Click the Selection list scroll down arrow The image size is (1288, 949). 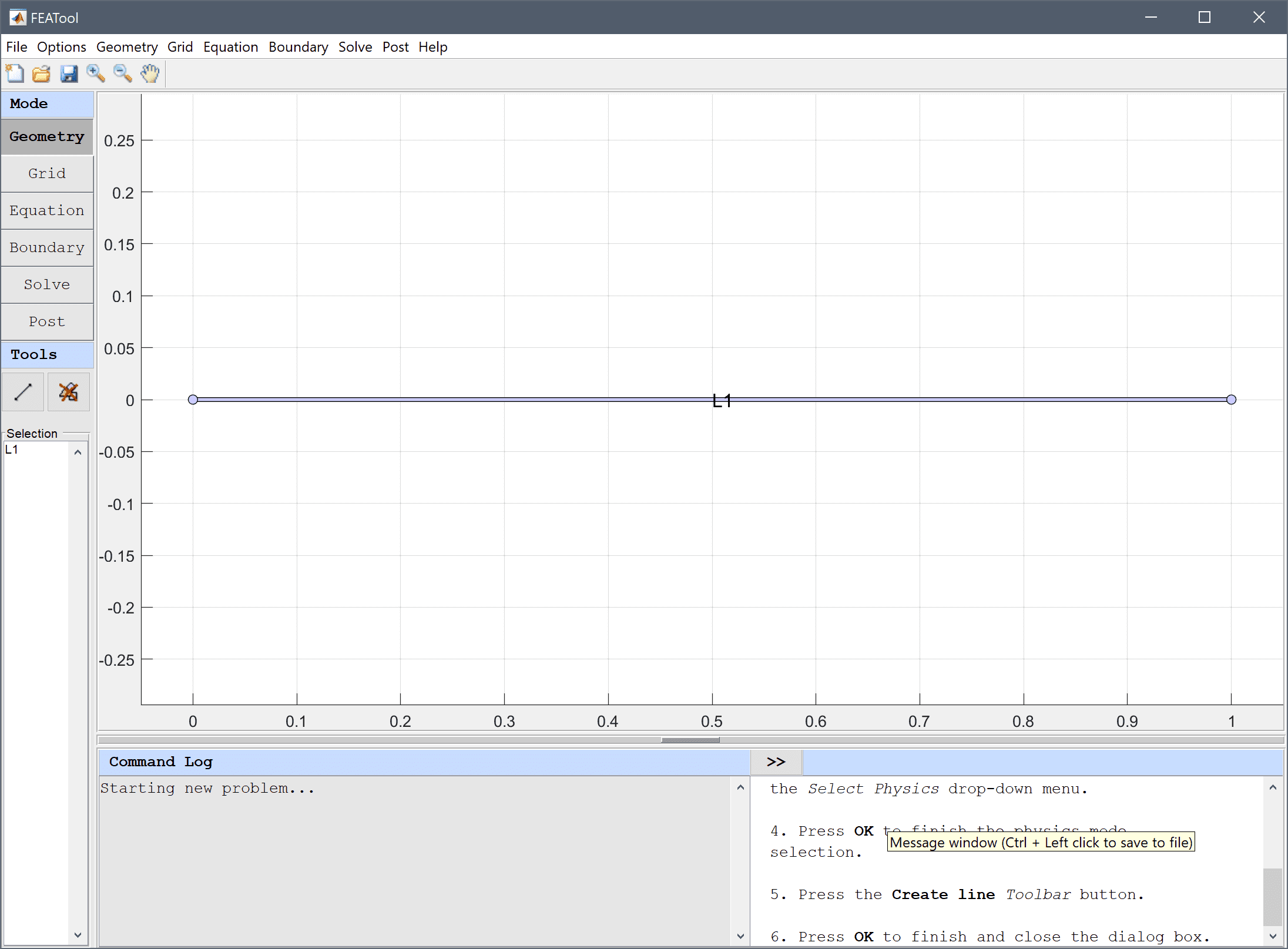click(x=78, y=935)
